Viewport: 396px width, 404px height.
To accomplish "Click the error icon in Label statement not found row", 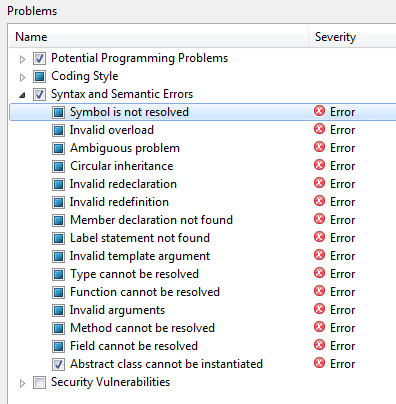I will [319, 237].
